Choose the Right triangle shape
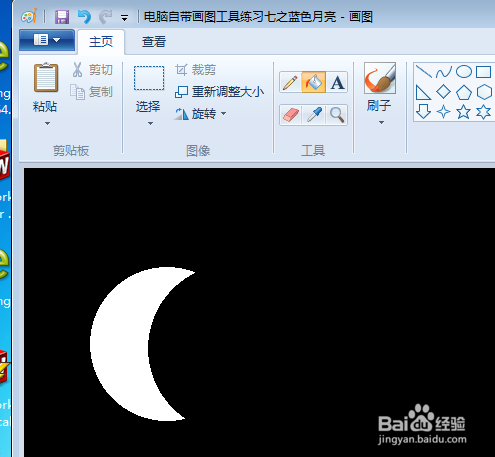 424,92
